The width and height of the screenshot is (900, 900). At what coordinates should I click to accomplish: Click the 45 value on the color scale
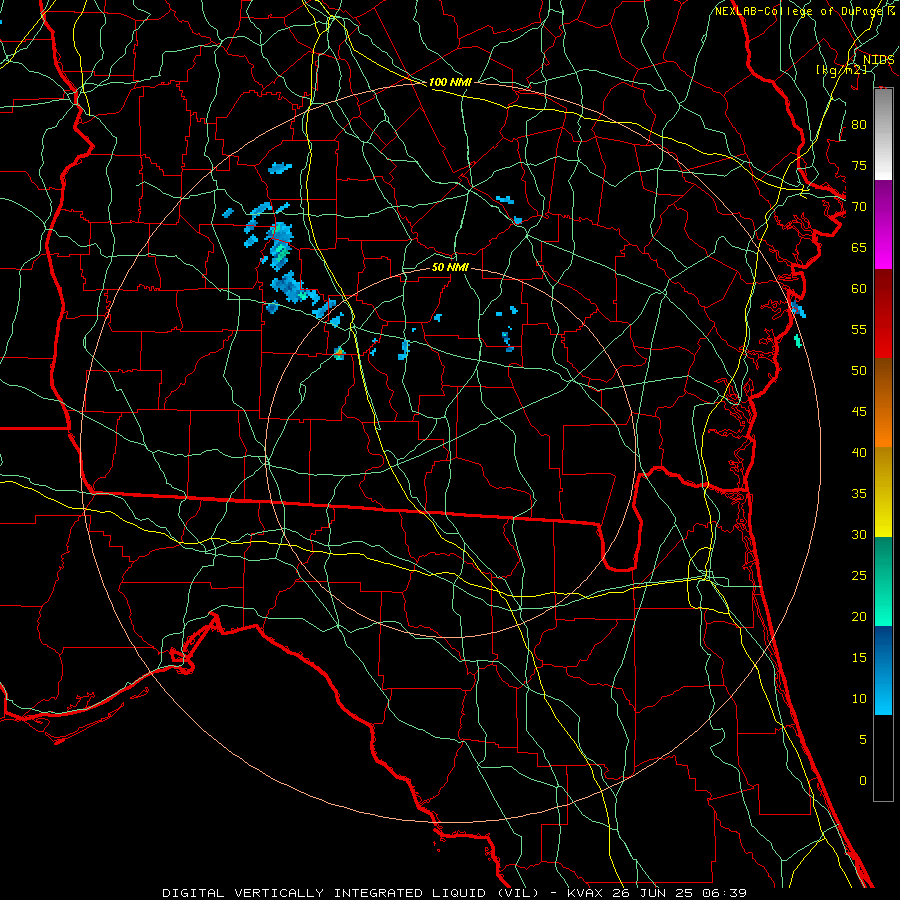click(x=859, y=412)
